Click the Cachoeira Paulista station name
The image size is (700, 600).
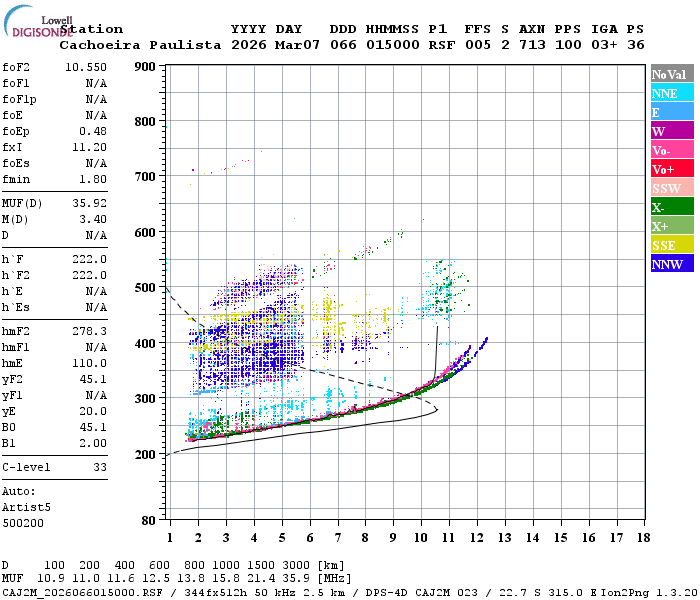tap(140, 45)
